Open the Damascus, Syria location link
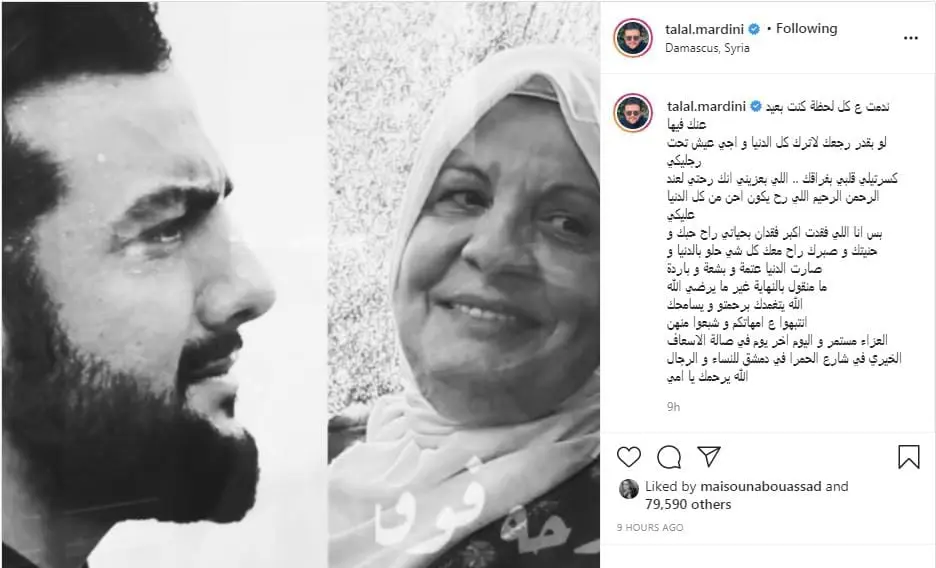 [707, 48]
